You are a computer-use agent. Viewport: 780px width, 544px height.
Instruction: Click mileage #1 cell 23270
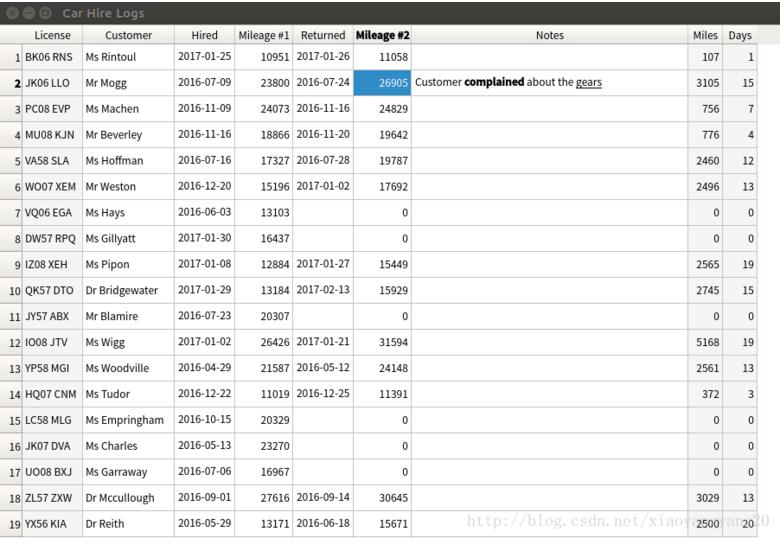click(x=264, y=446)
